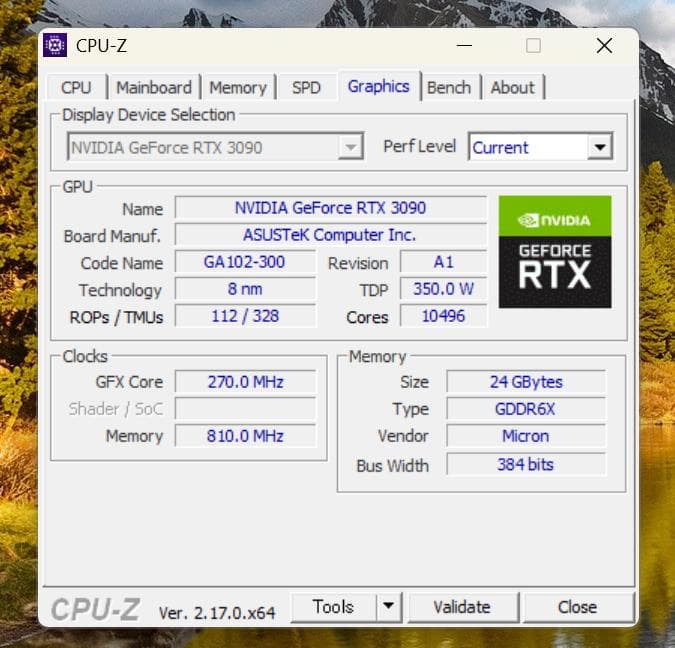Click the Revision value A1

point(443,262)
